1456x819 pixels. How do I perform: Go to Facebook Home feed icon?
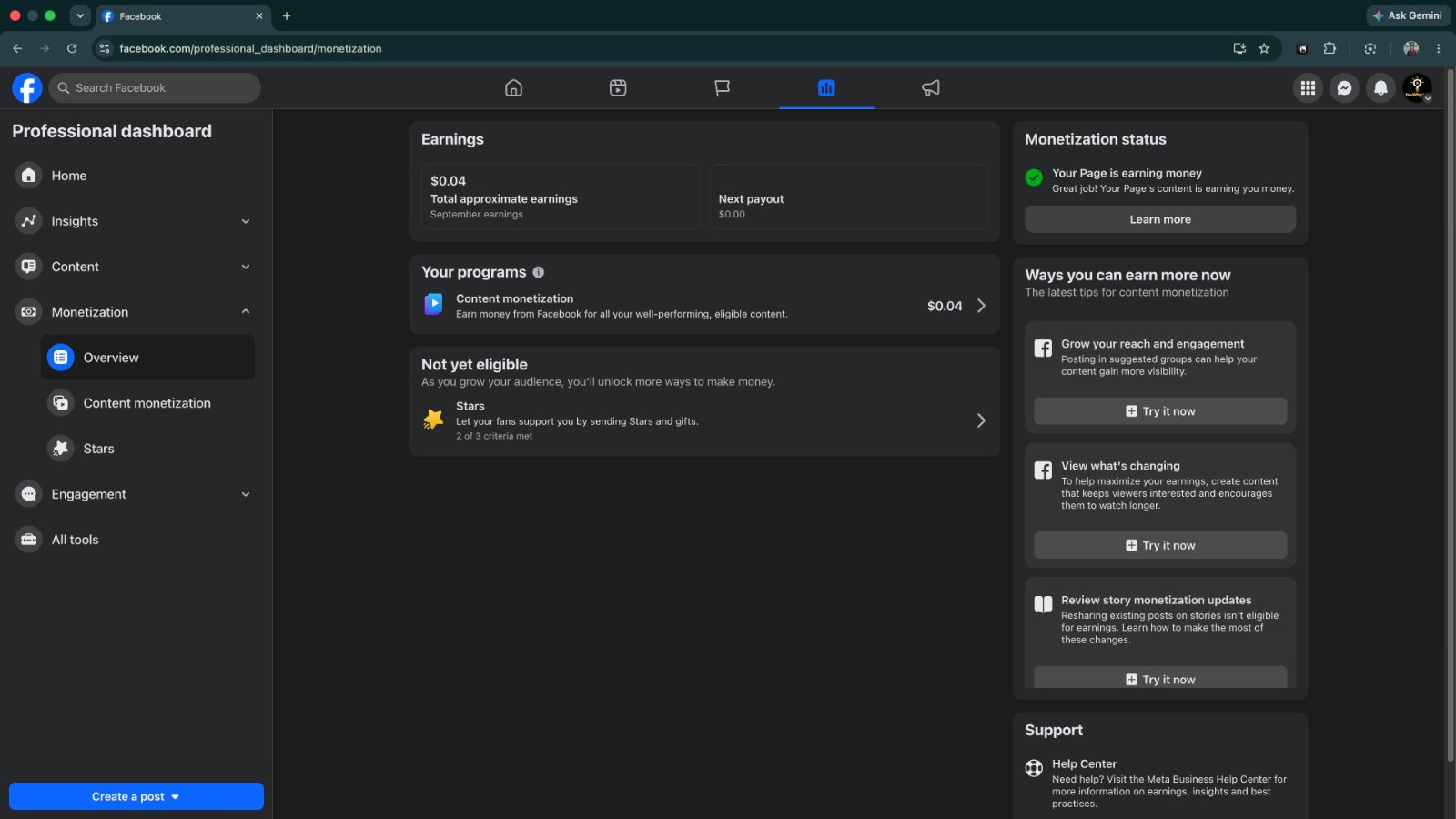coord(513,88)
